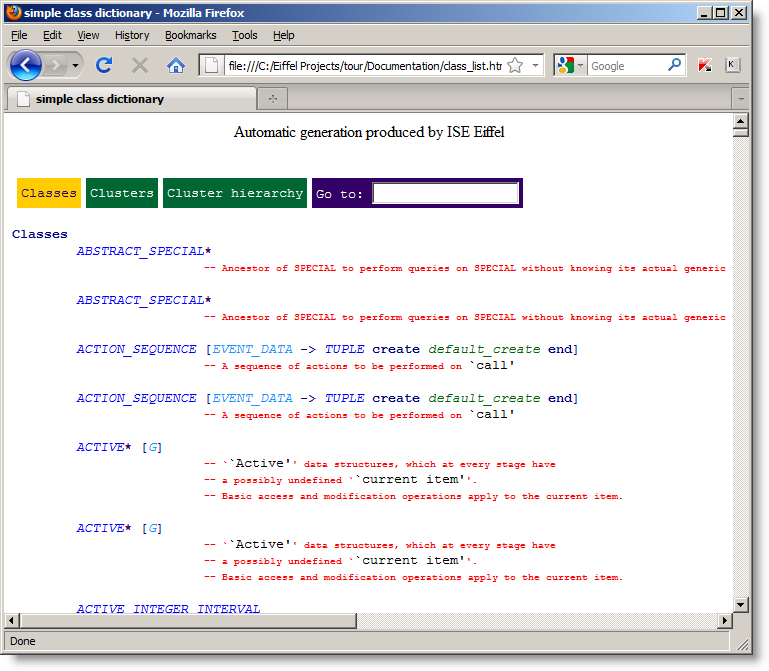Click the Reload page icon
This screenshot has width=769, height=671.
click(103, 65)
